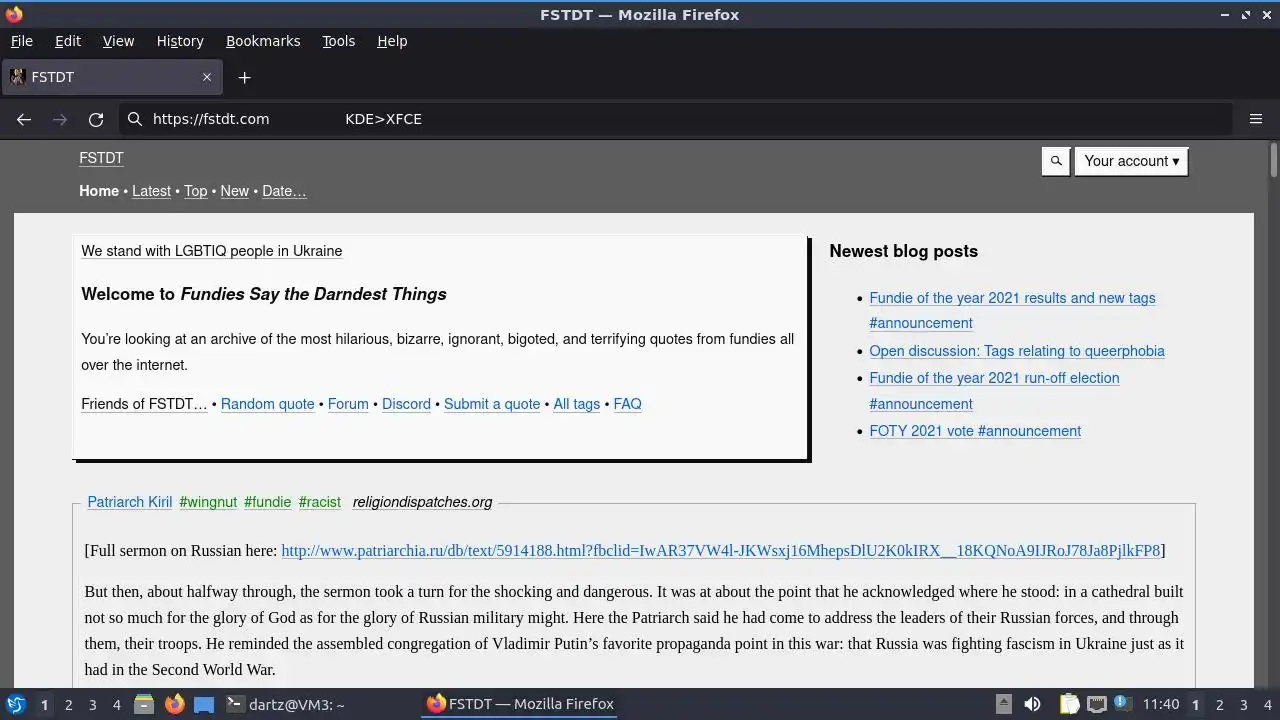Open the View menu
This screenshot has width=1280, height=720.
(x=118, y=41)
